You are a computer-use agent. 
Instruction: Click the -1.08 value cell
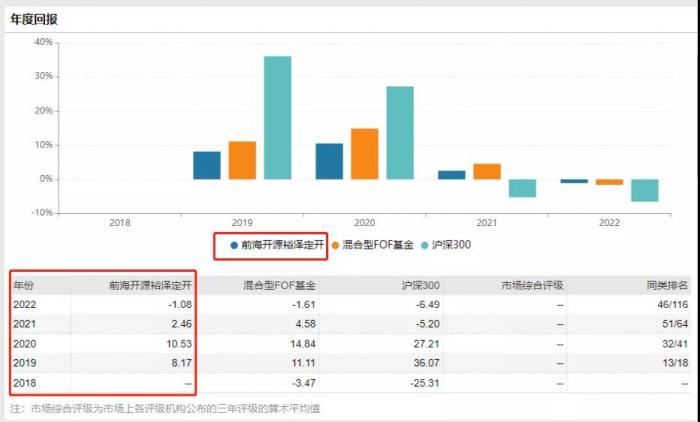point(179,305)
